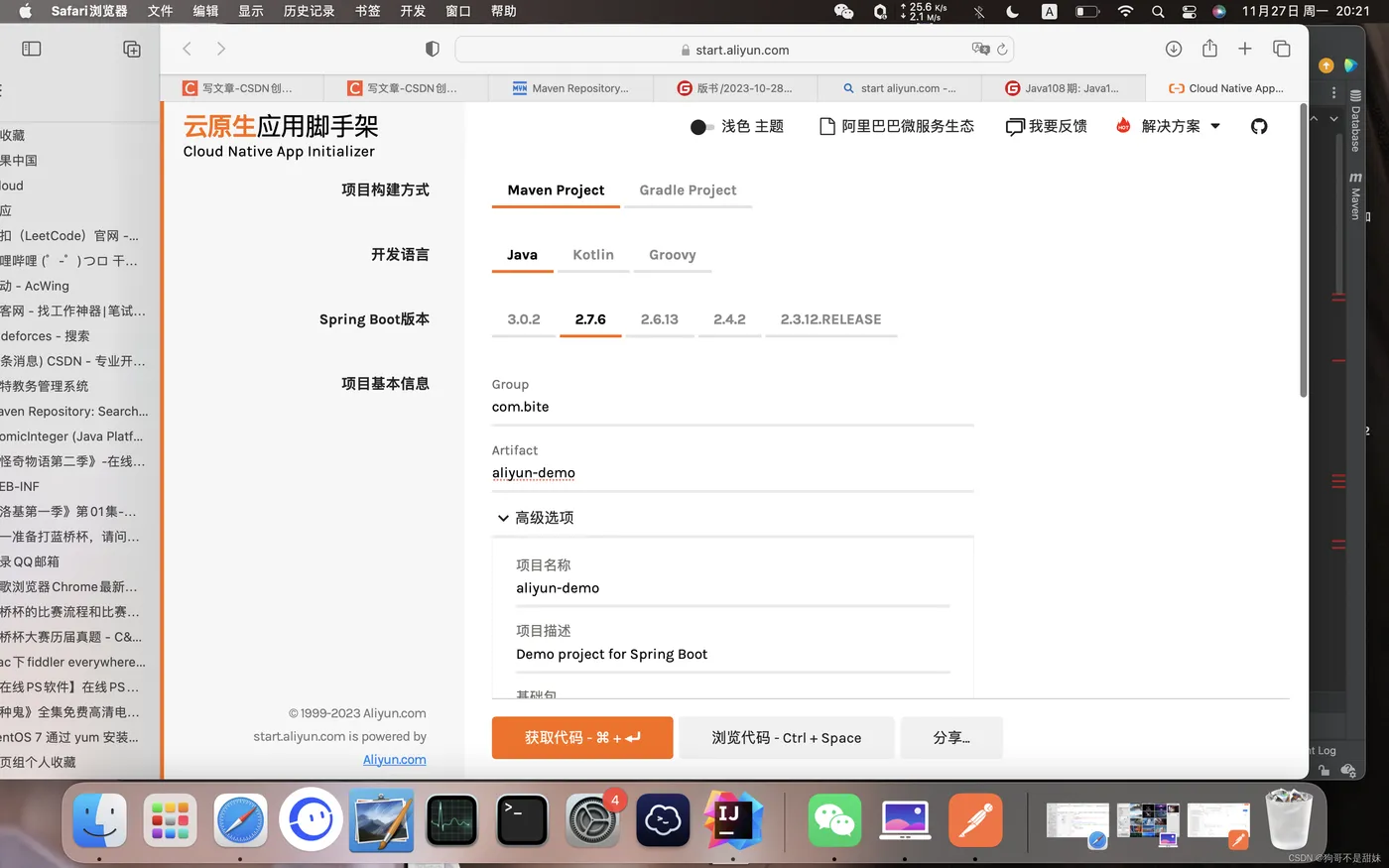The image size is (1389, 868).
Task: Open Postman from the Dock
Action: [975, 820]
